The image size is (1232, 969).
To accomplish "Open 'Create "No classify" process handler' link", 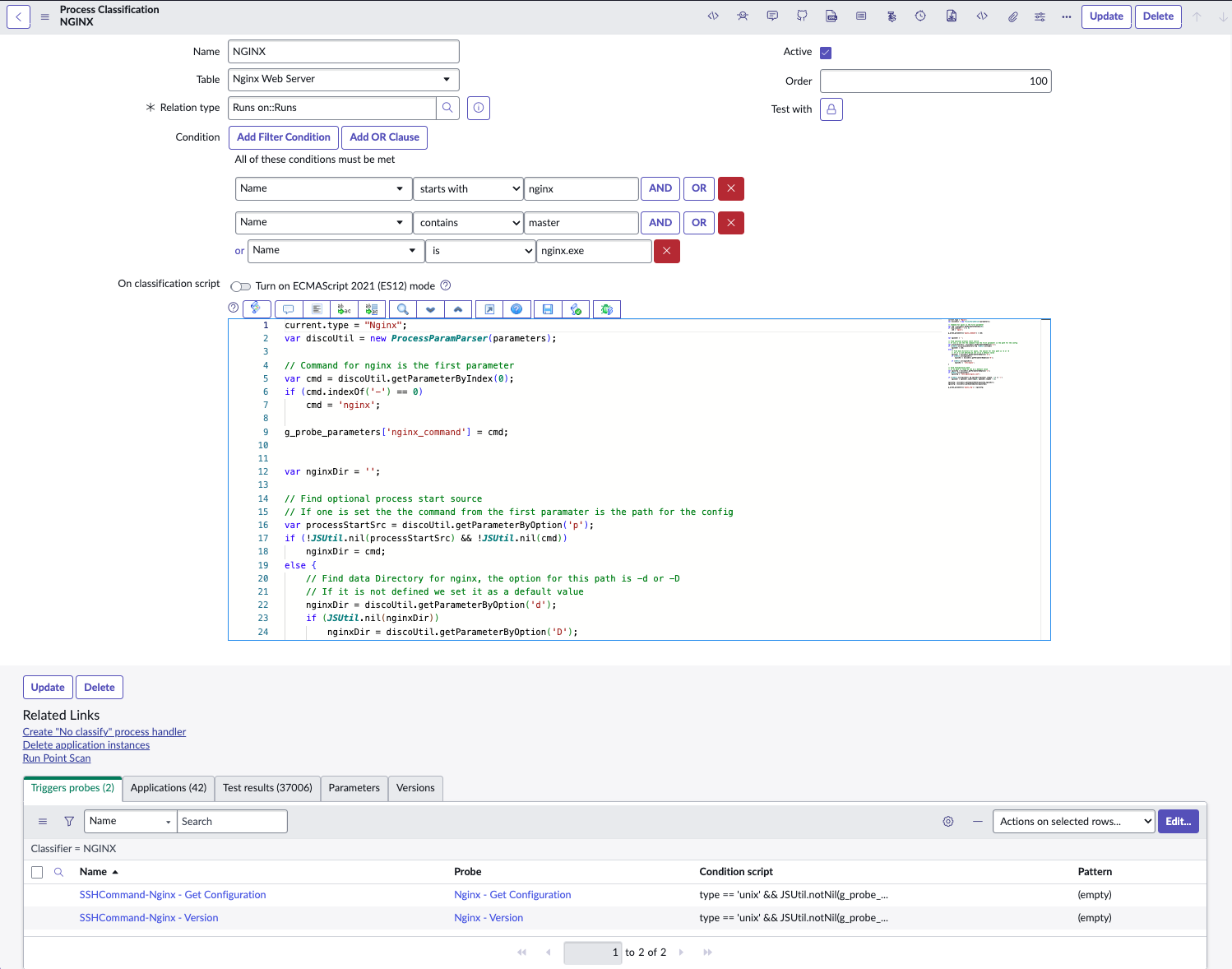I will 104,732.
